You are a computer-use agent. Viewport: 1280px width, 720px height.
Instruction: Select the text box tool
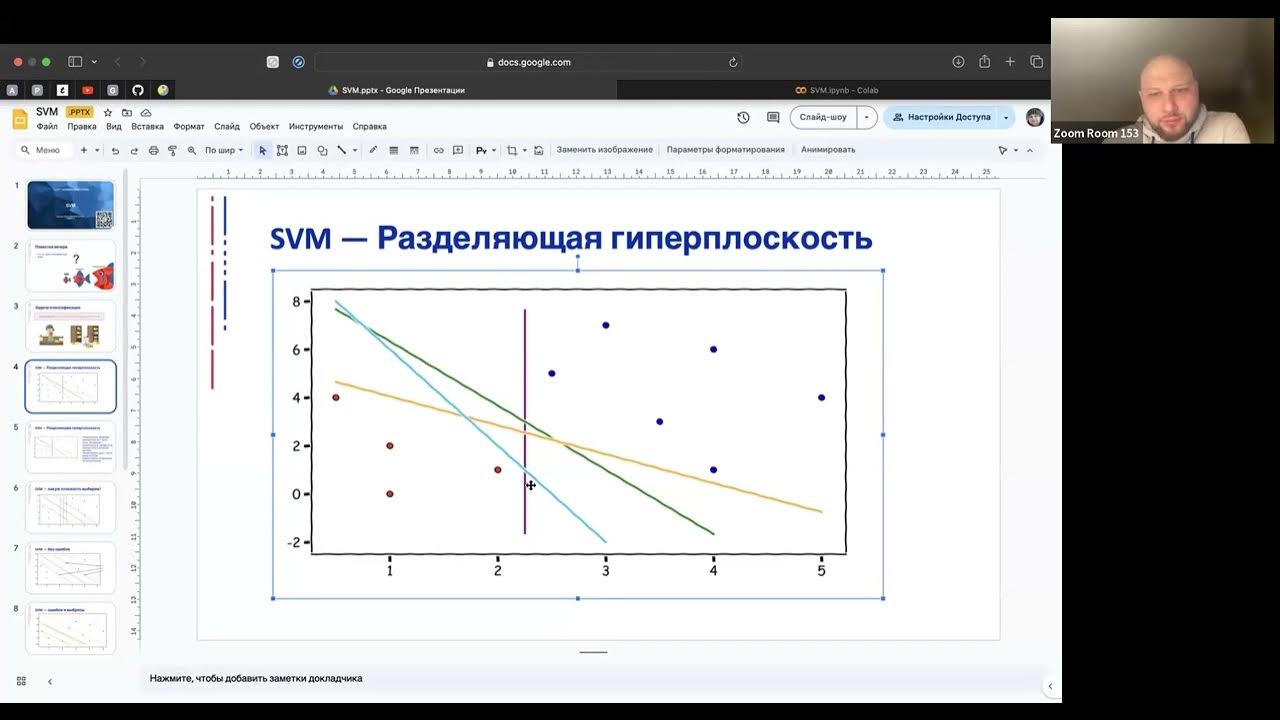(282, 150)
